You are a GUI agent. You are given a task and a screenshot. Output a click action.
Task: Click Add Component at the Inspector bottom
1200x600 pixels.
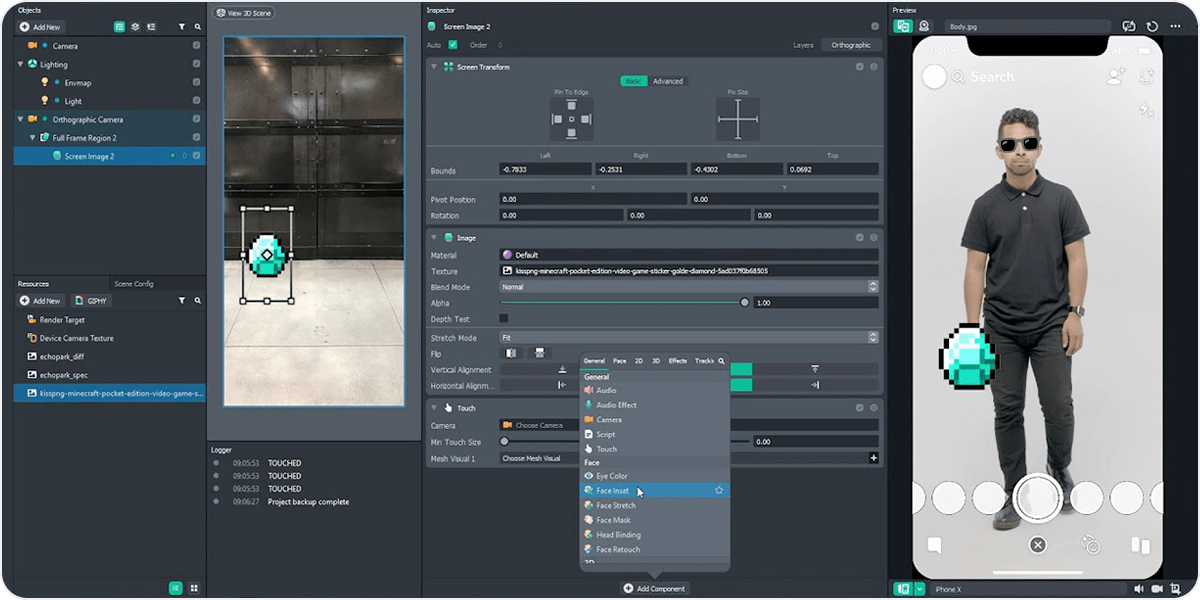(655, 588)
